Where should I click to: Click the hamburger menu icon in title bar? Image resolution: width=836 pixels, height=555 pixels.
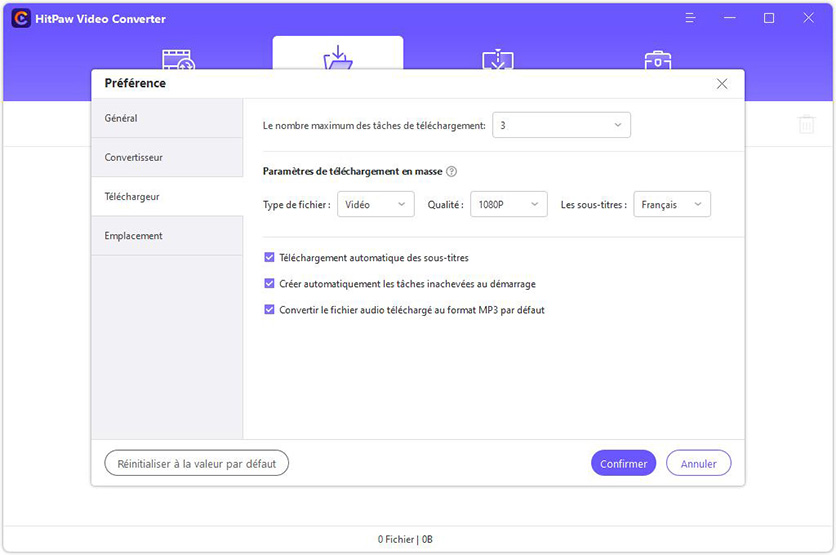(x=690, y=18)
